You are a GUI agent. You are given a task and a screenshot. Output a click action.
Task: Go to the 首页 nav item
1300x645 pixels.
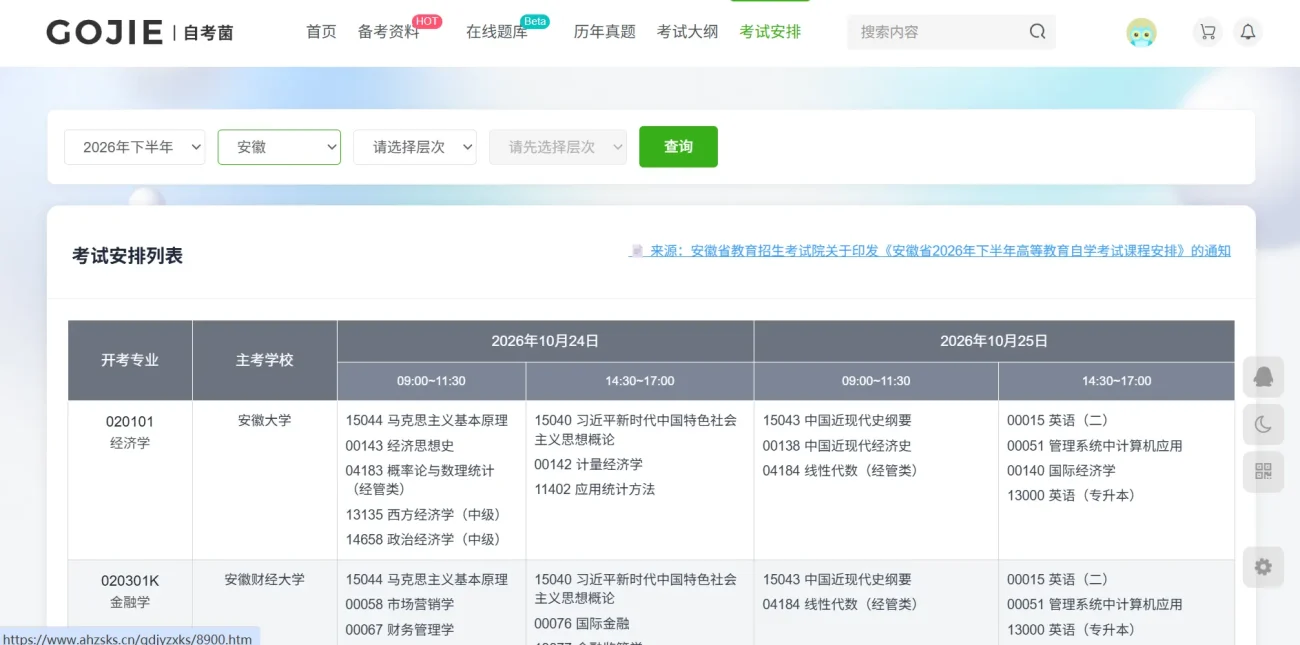click(321, 32)
